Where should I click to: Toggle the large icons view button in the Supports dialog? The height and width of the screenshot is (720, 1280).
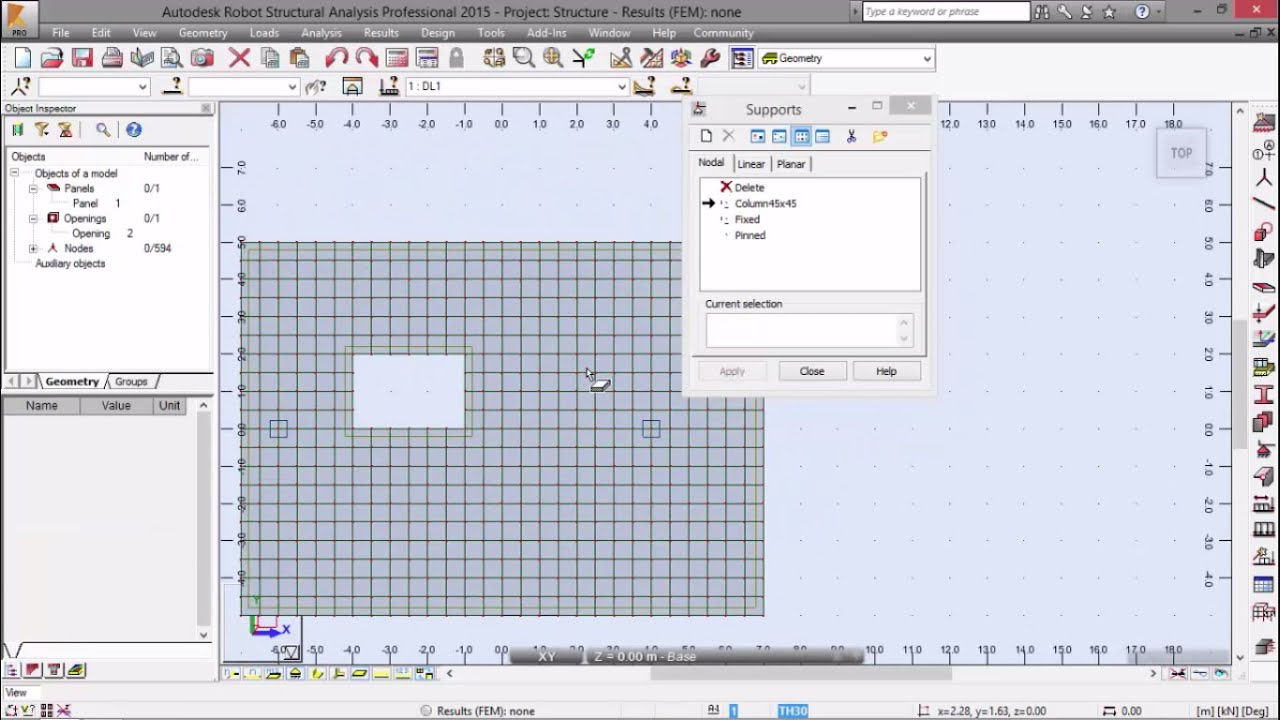coord(757,136)
